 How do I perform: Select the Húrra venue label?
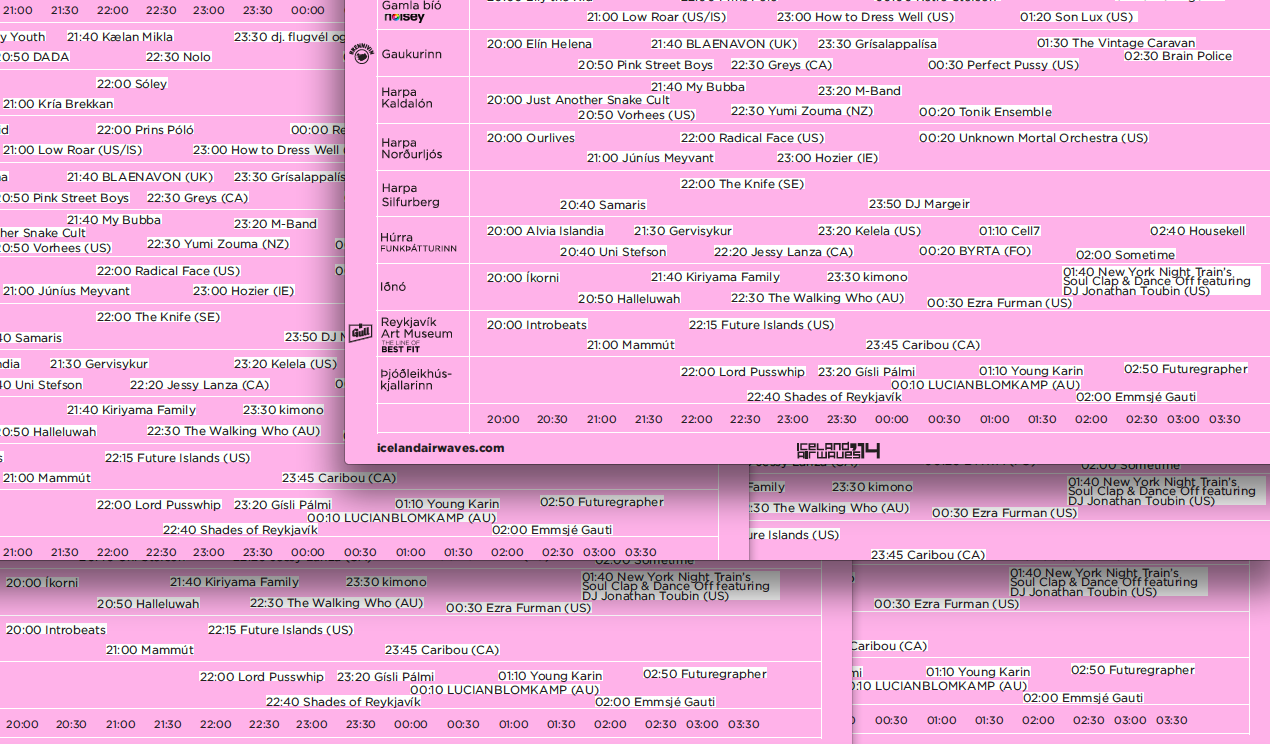(397, 238)
